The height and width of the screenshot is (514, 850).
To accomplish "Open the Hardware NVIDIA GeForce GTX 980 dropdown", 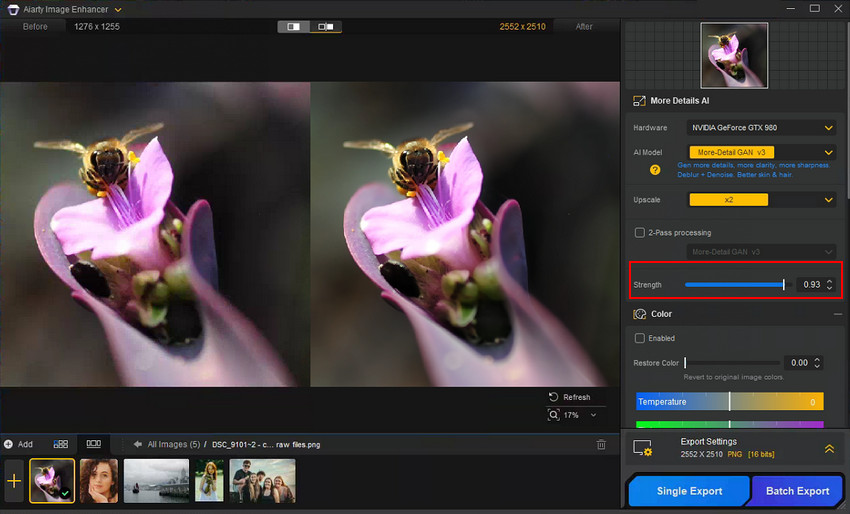I will pyautogui.click(x=761, y=128).
